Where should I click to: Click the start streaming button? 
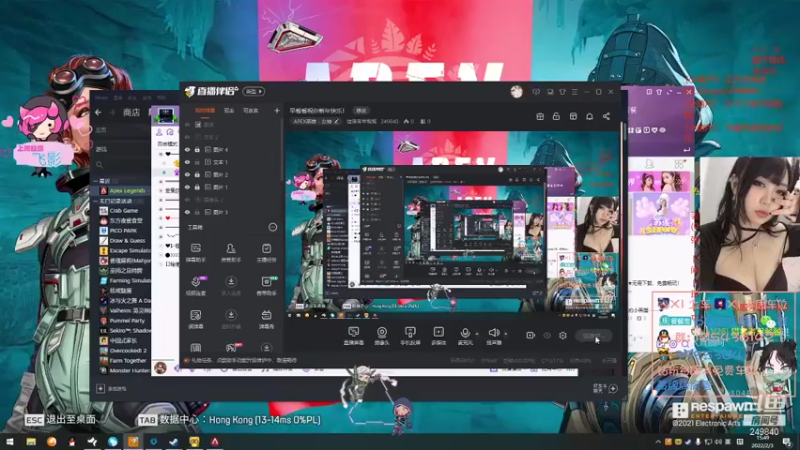[x=593, y=336]
